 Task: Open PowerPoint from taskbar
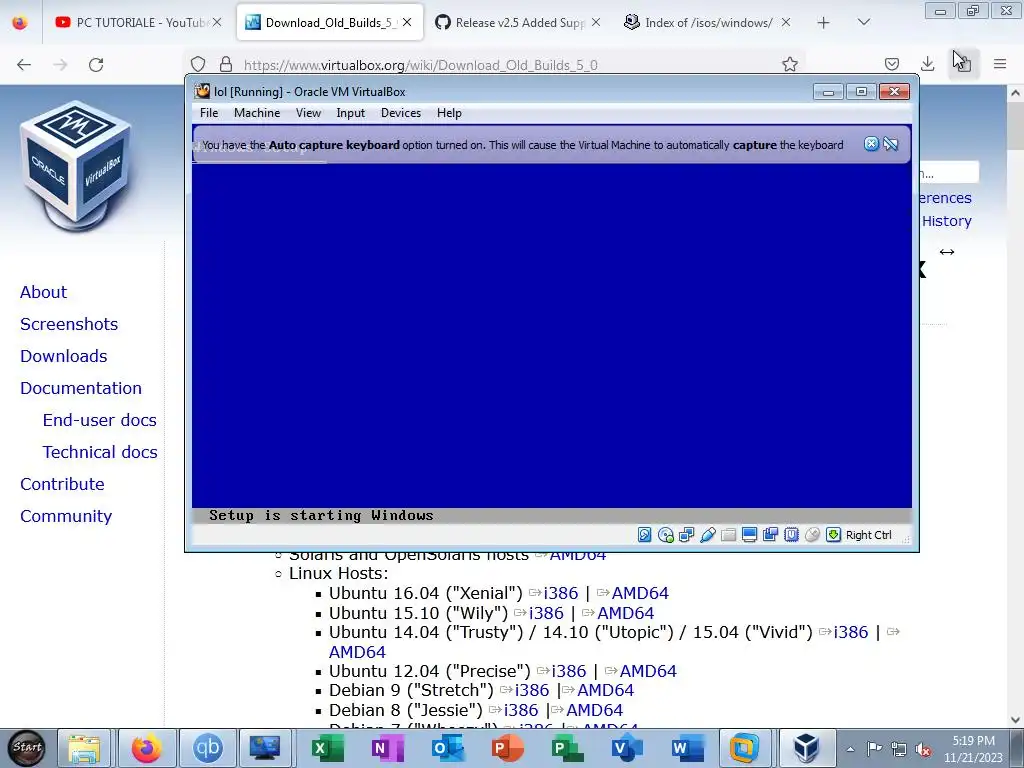tap(507, 748)
